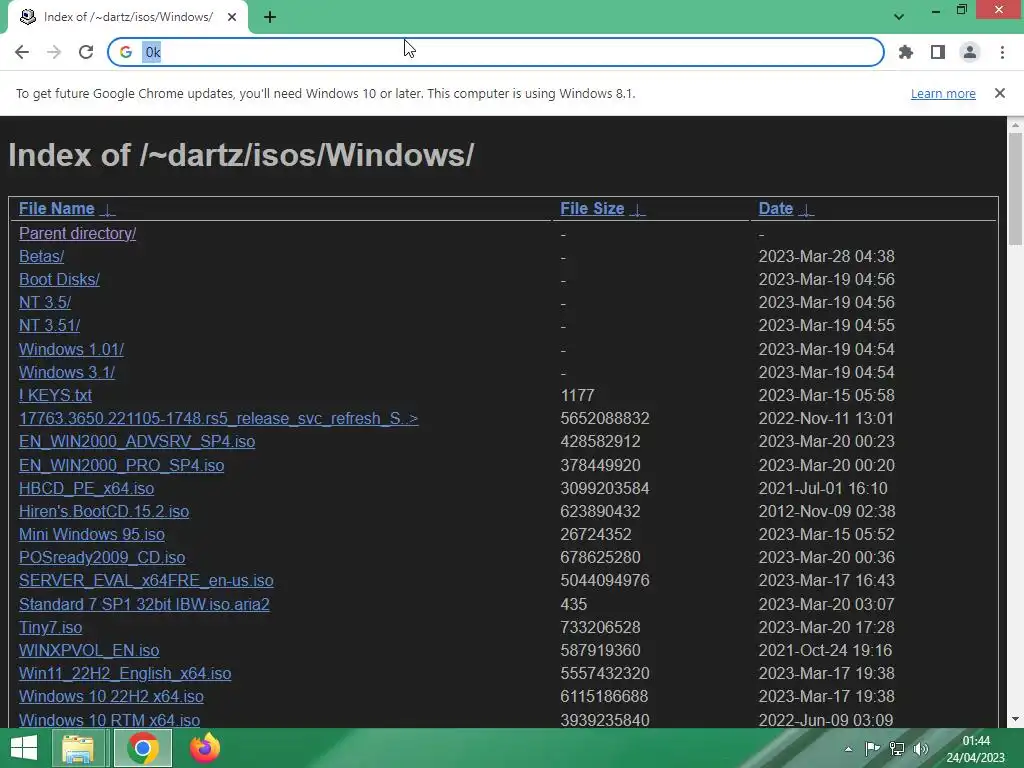This screenshot has width=1024, height=768.
Task: Launch Firefox from the taskbar
Action: click(204, 748)
